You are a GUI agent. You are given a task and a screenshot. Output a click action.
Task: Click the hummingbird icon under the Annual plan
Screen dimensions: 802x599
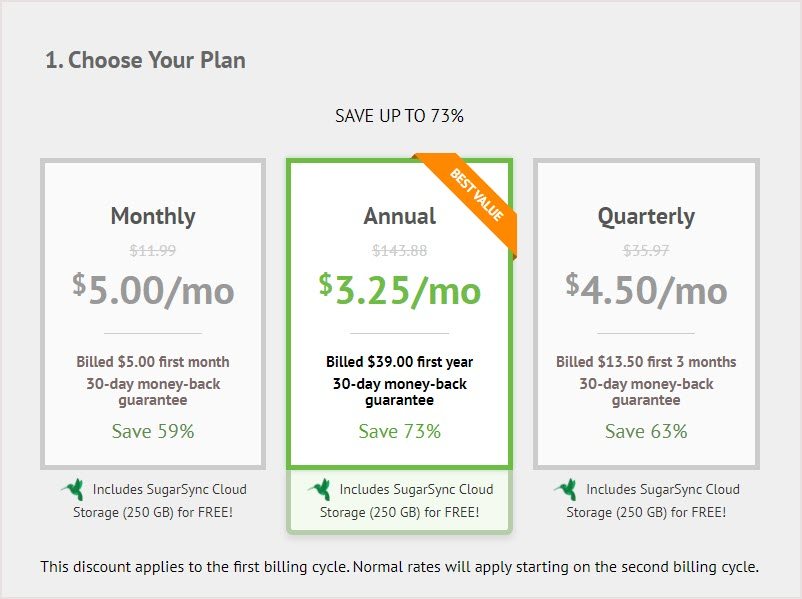[x=320, y=490]
